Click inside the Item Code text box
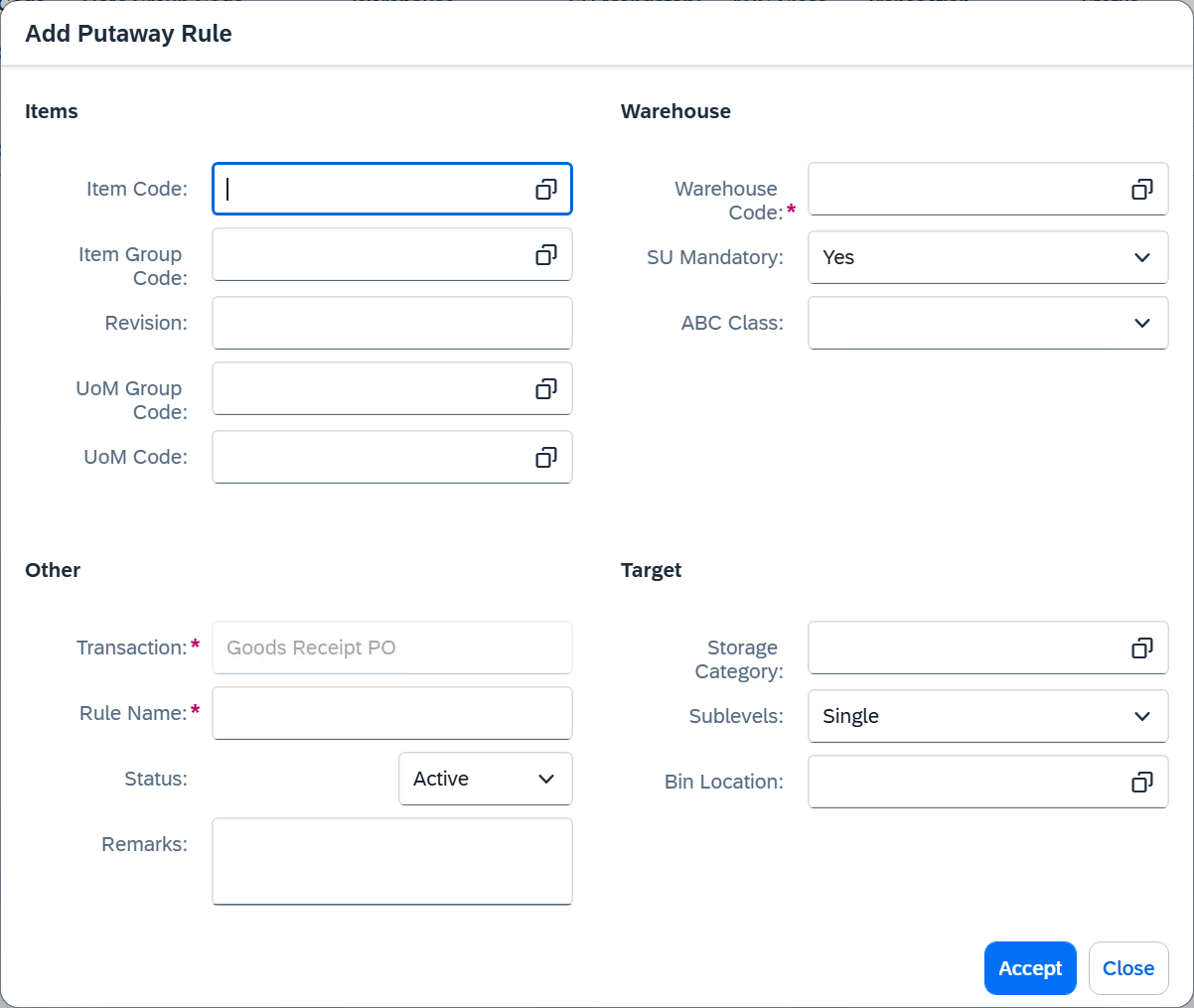The image size is (1194, 1008). tap(368, 189)
